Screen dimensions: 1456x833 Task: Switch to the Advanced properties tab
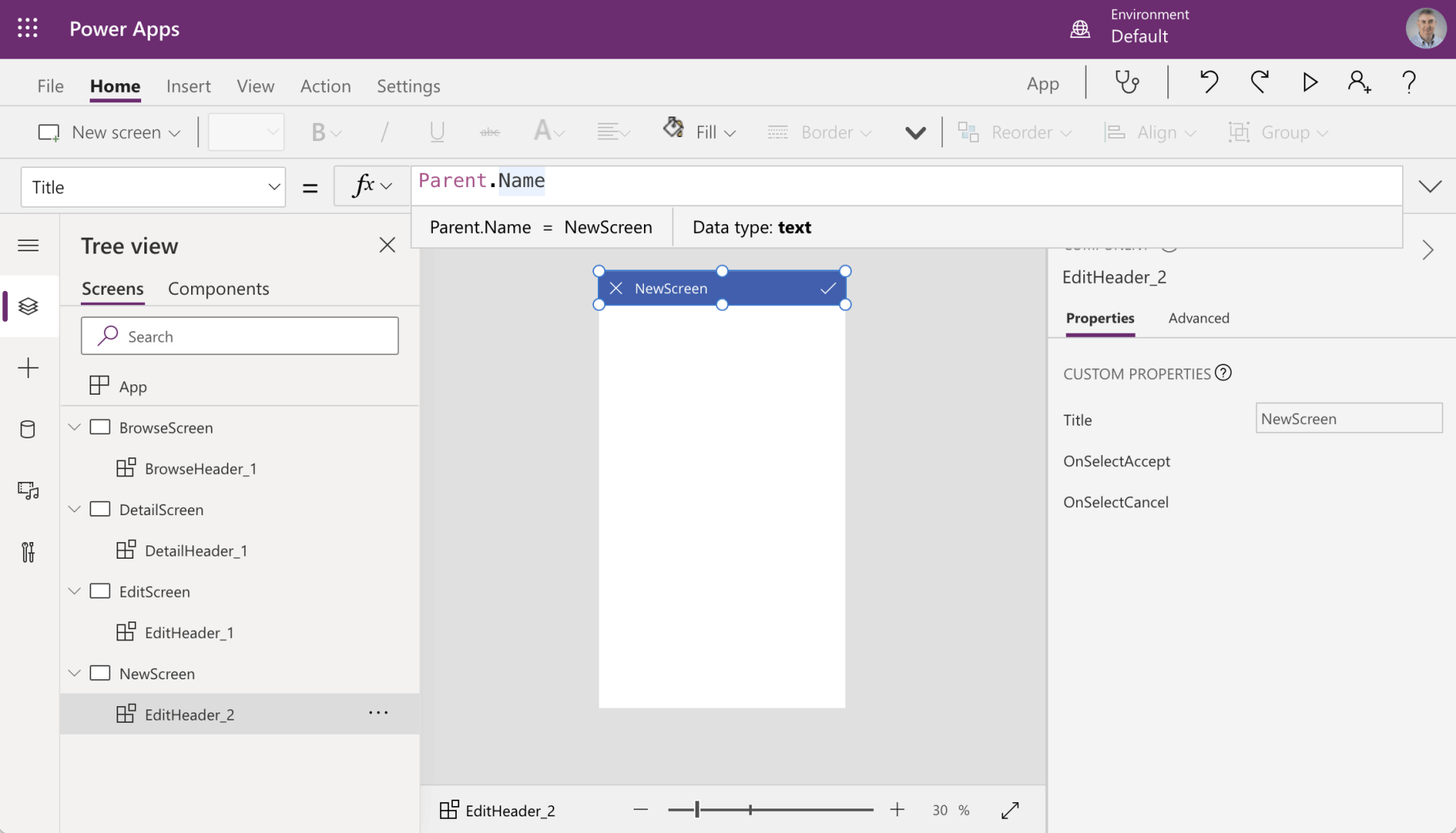(1198, 318)
